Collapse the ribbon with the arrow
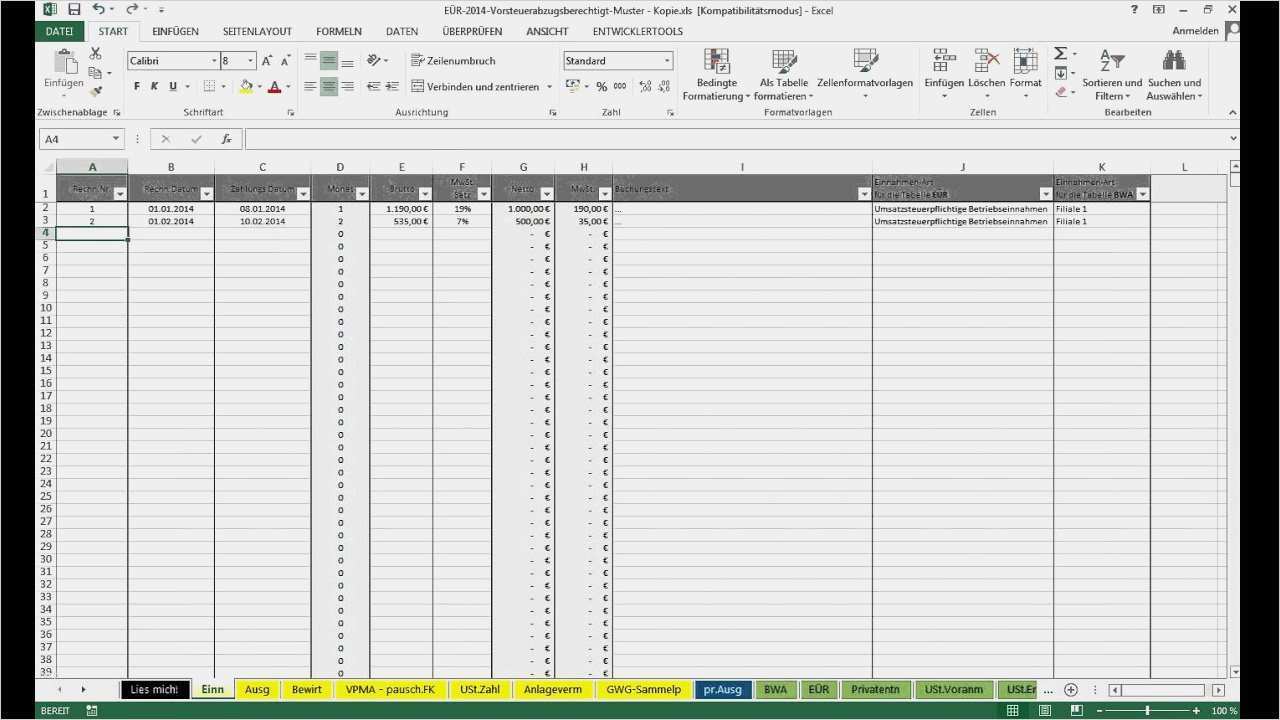The image size is (1280, 720). tap(1232, 112)
